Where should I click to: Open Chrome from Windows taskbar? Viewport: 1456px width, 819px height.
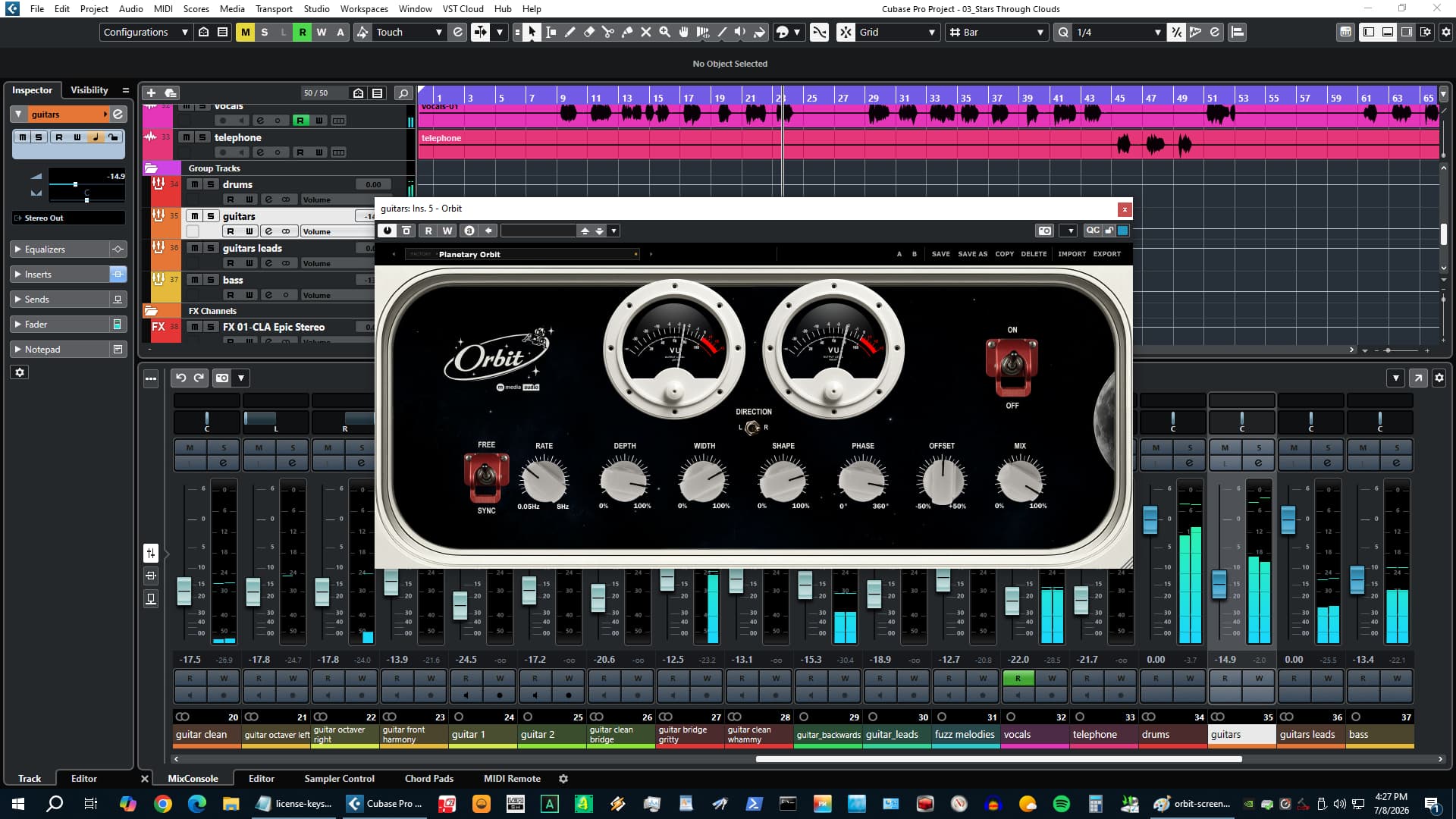[162, 804]
